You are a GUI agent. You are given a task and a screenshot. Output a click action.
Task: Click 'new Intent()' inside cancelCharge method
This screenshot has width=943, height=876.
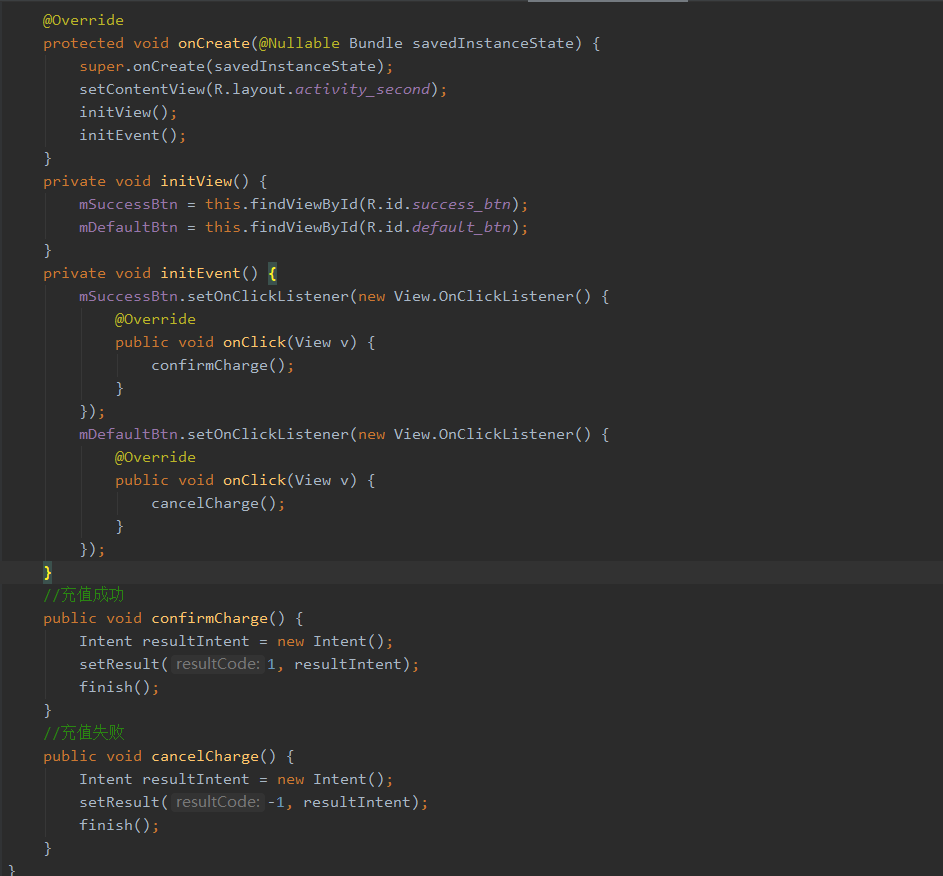click(x=330, y=779)
